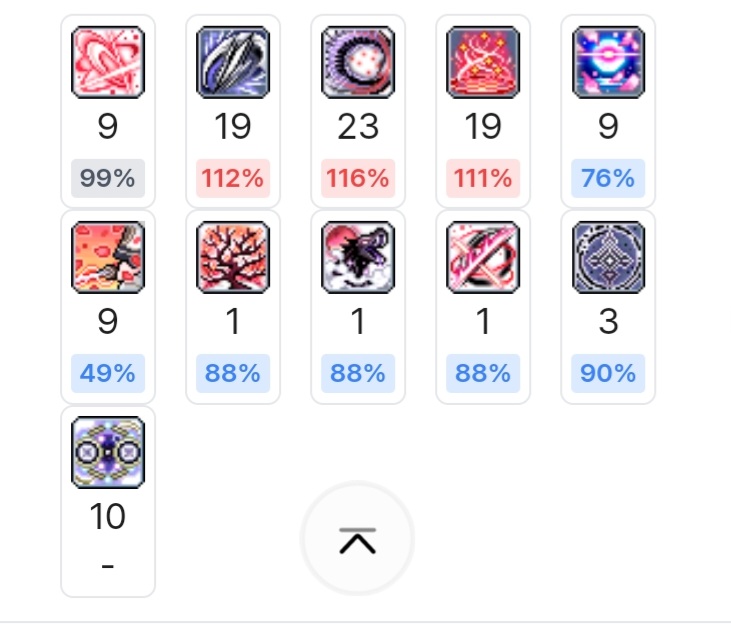The height and width of the screenshot is (631, 731).
Task: Click the blue 49% badge
Action: (x=108, y=373)
